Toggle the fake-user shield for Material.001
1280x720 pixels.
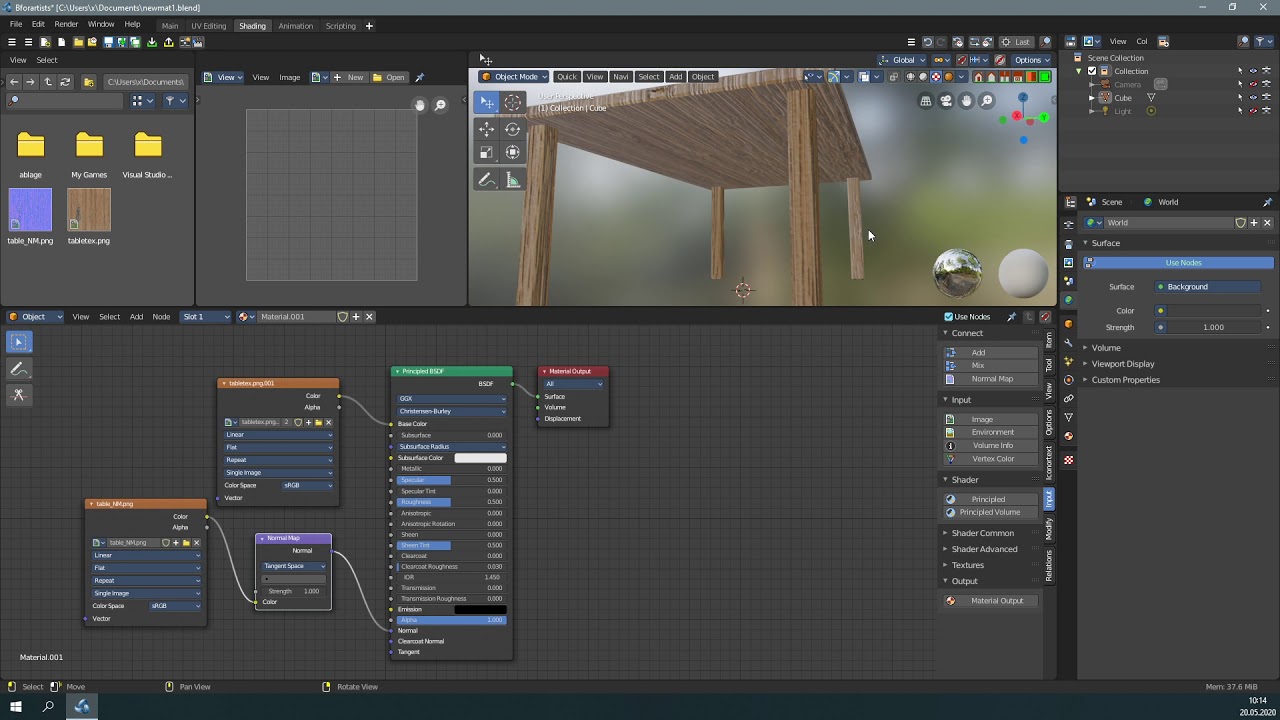point(343,317)
